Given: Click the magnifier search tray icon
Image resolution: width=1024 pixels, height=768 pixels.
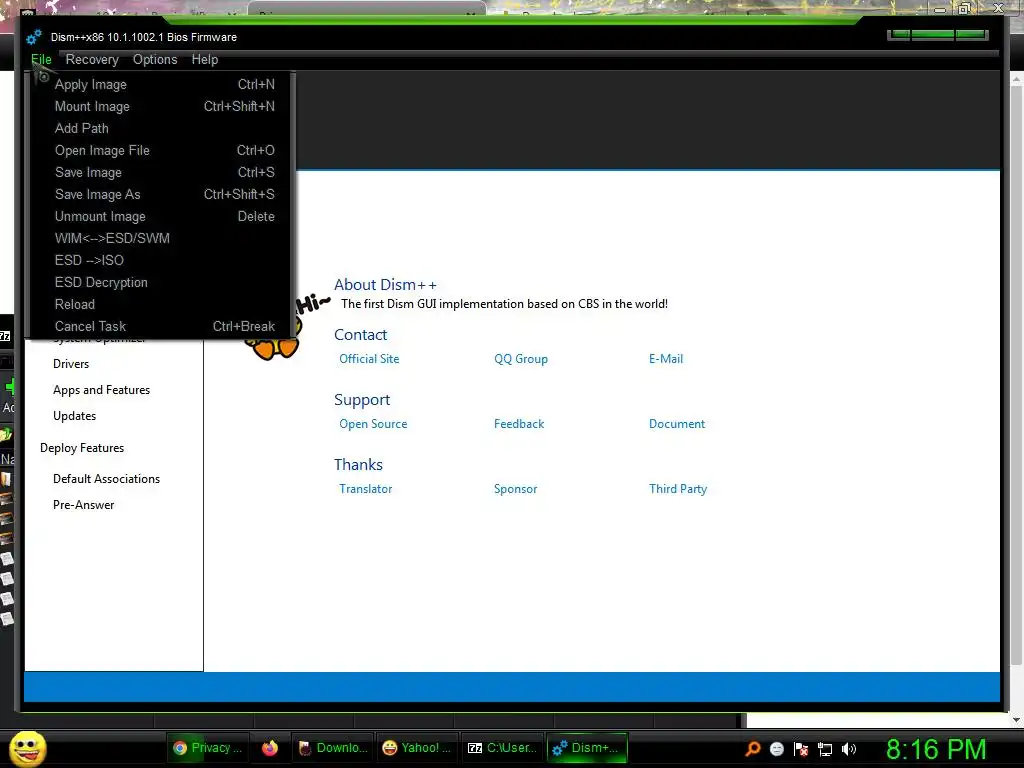Looking at the screenshot, I should [753, 749].
